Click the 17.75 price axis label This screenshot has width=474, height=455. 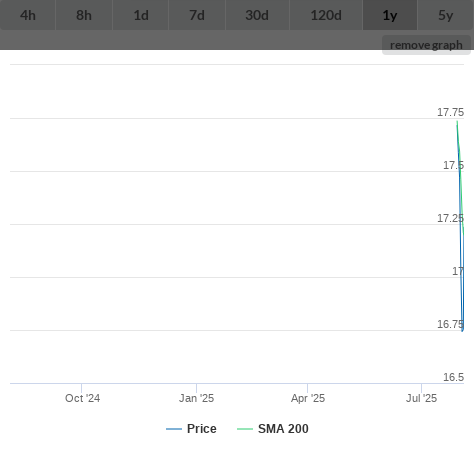[450, 112]
